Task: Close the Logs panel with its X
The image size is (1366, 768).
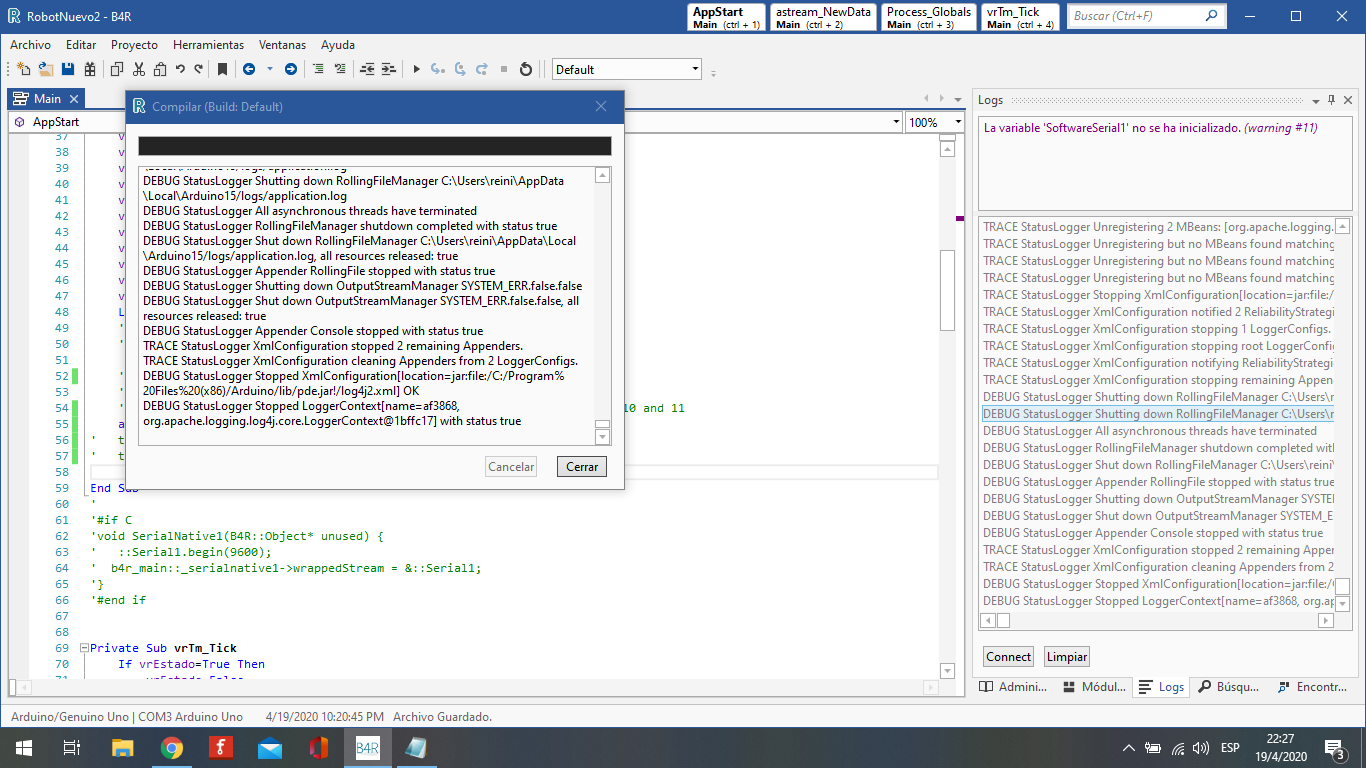Action: [x=1348, y=100]
